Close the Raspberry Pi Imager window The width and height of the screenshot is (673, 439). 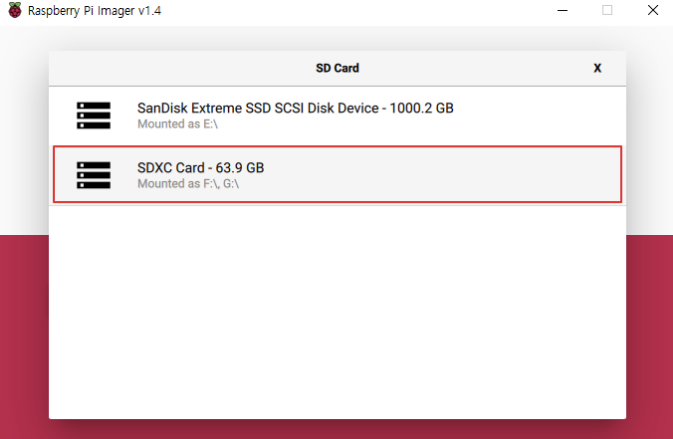click(x=653, y=10)
